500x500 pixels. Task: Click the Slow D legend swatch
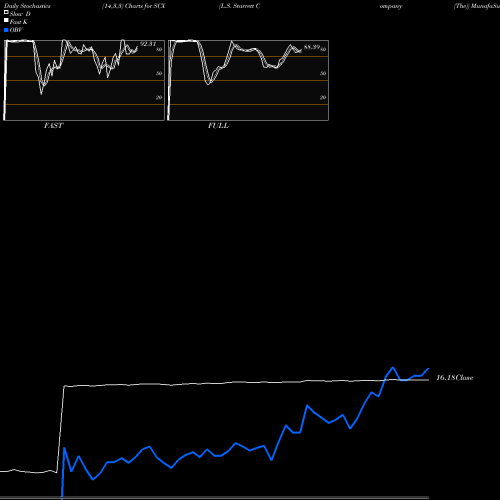point(6,12)
